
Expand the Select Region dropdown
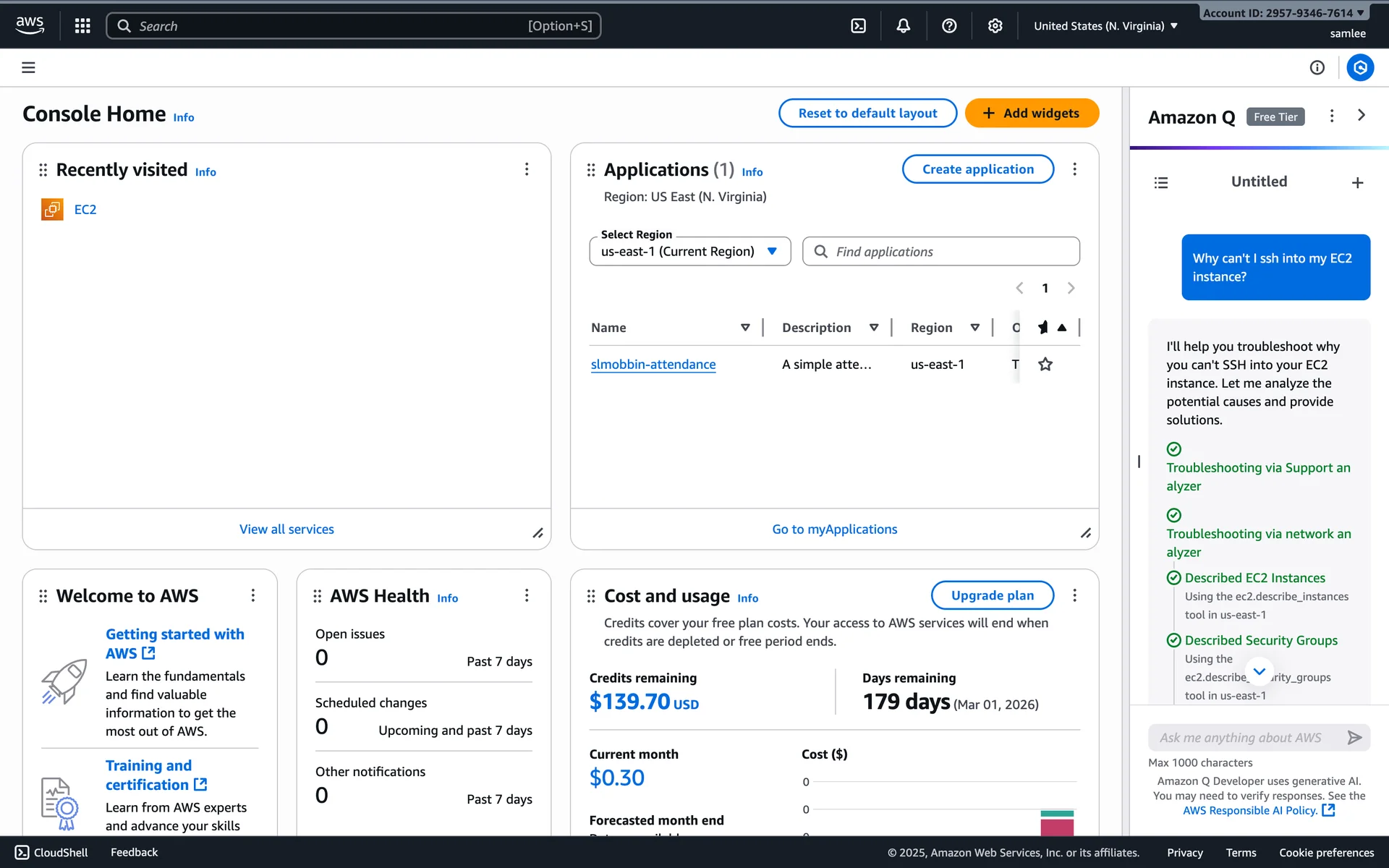[x=689, y=252]
